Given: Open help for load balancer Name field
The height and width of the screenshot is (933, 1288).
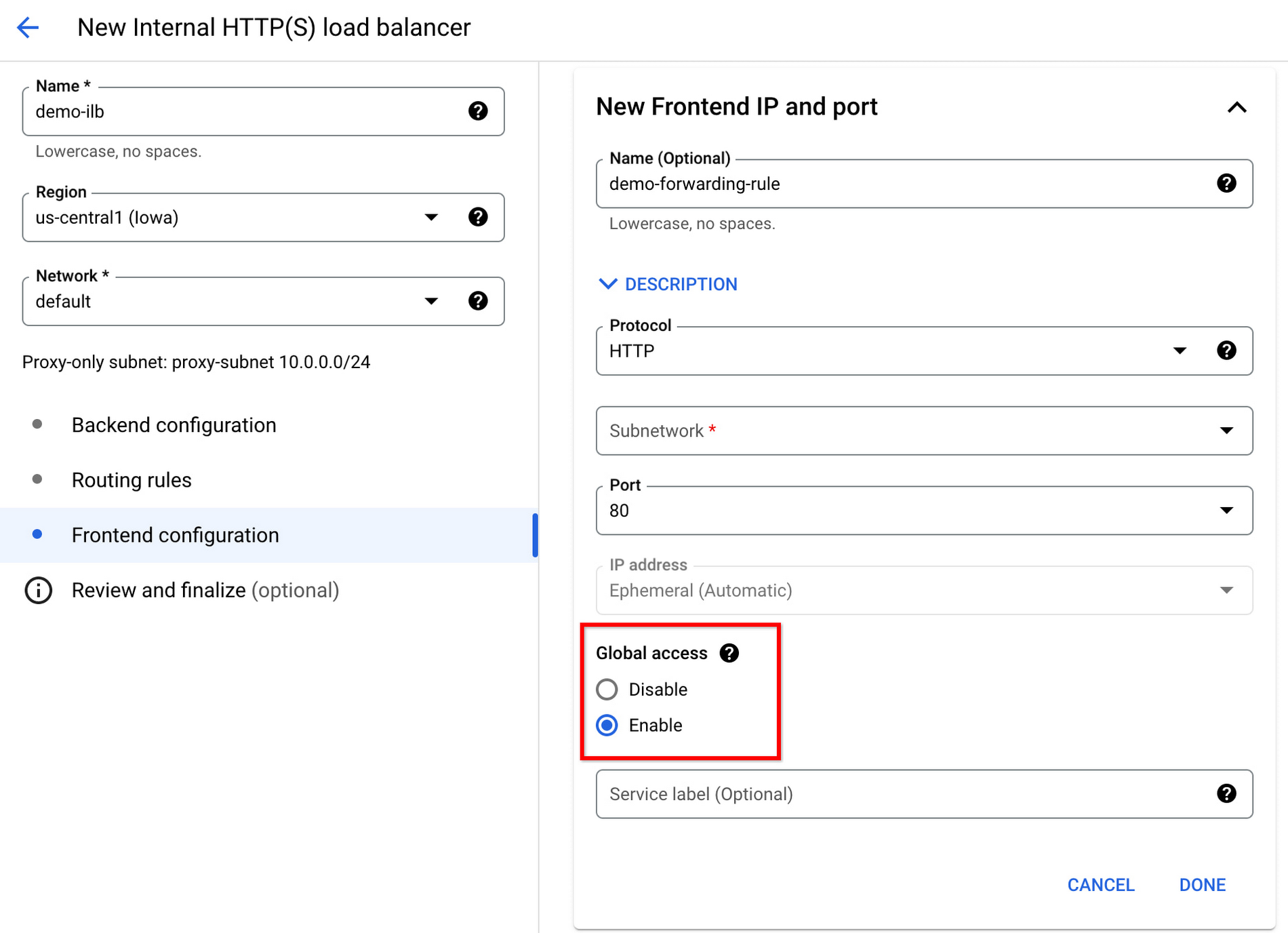Looking at the screenshot, I should click(x=478, y=111).
